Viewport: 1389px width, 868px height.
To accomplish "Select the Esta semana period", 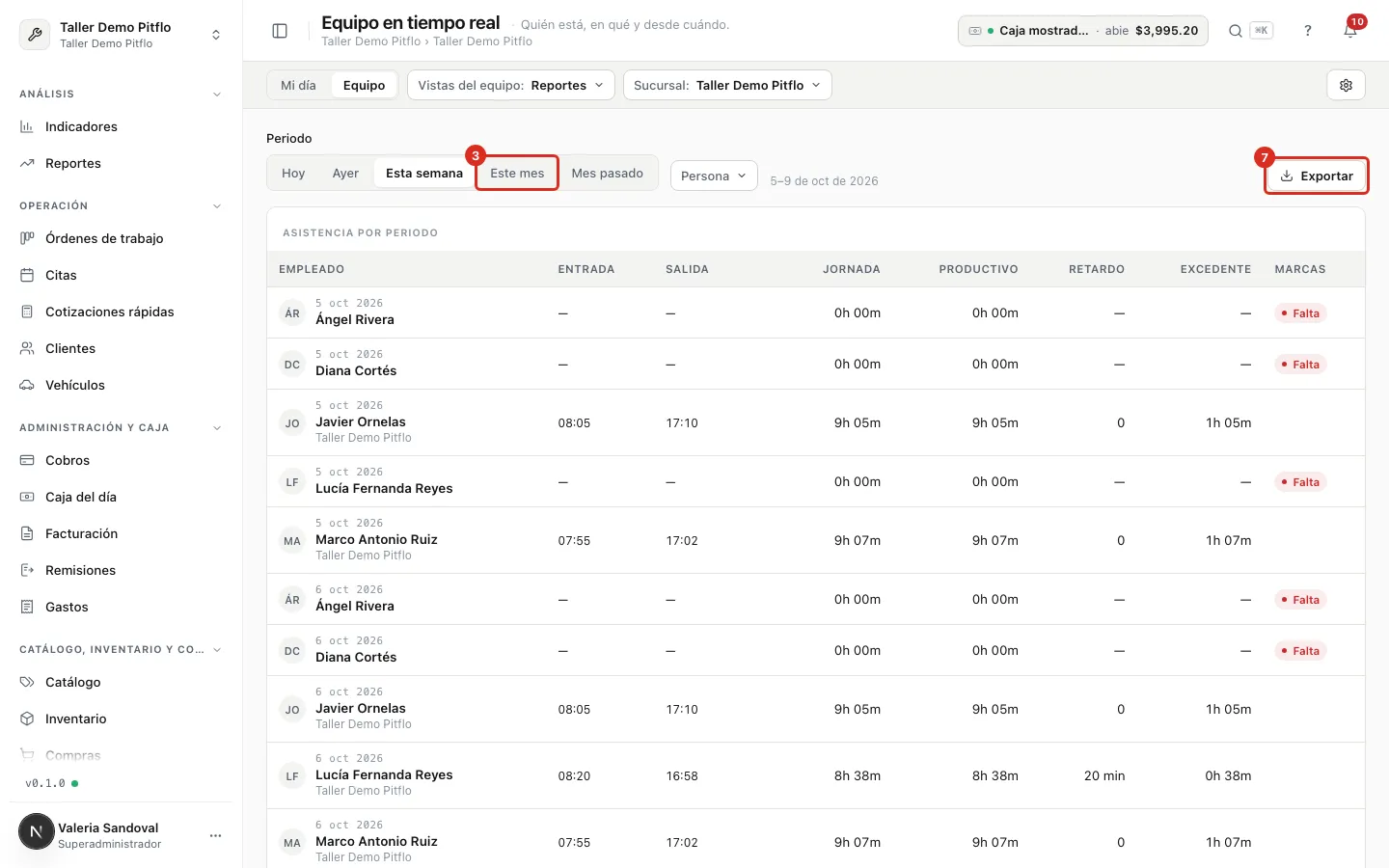I will [x=424, y=173].
